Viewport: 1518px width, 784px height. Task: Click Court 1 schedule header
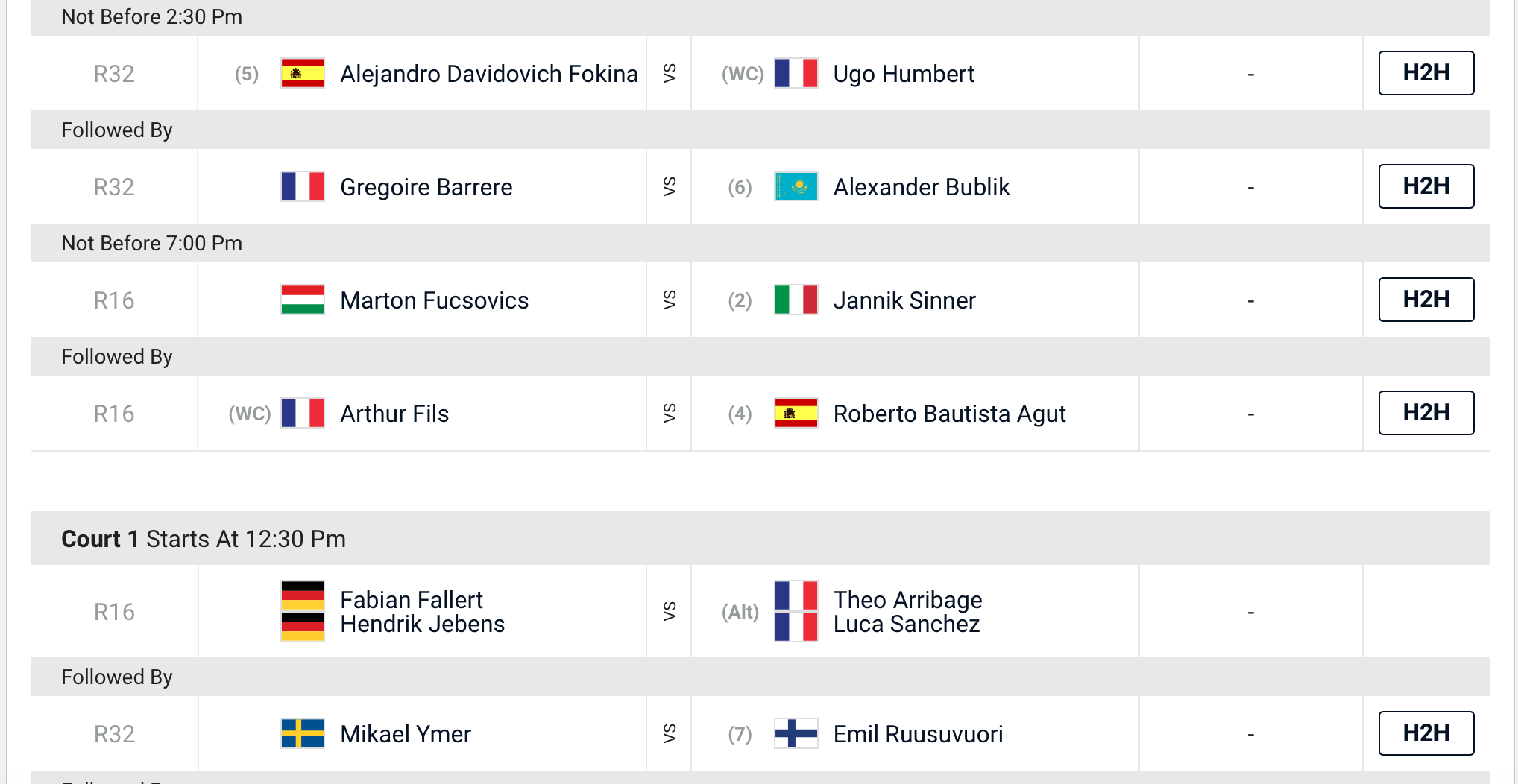(203, 539)
